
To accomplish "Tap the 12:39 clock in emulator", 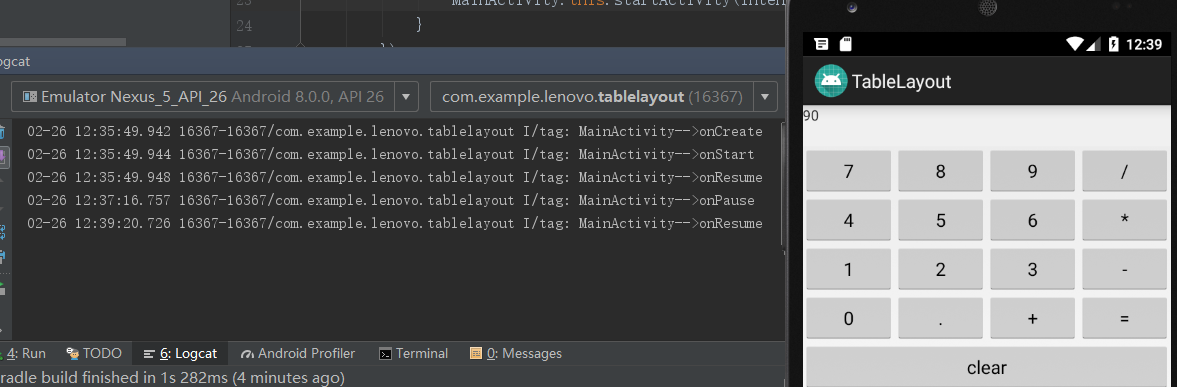I will [x=1144, y=44].
